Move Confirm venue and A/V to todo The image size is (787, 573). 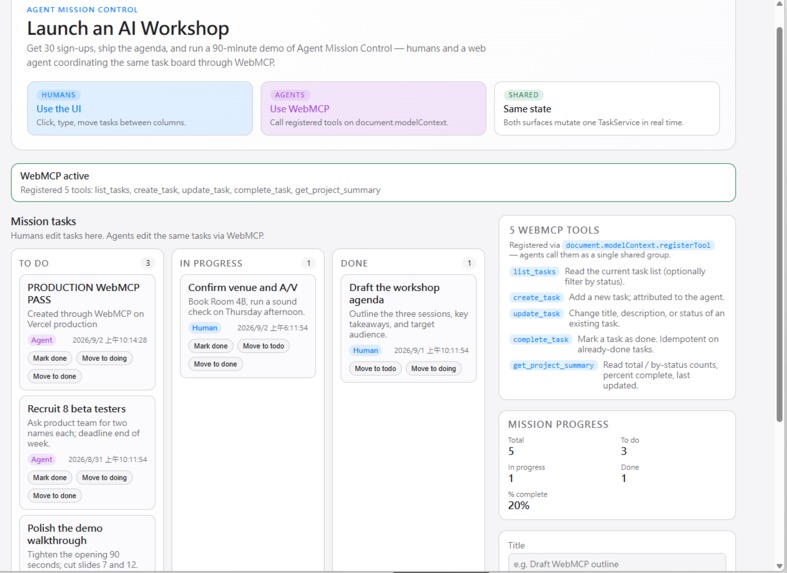point(264,346)
